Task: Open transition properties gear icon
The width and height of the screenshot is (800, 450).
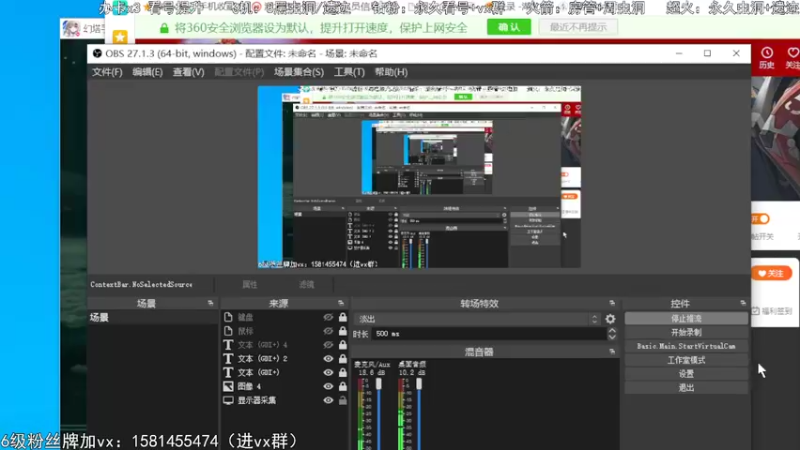Action: click(x=610, y=319)
